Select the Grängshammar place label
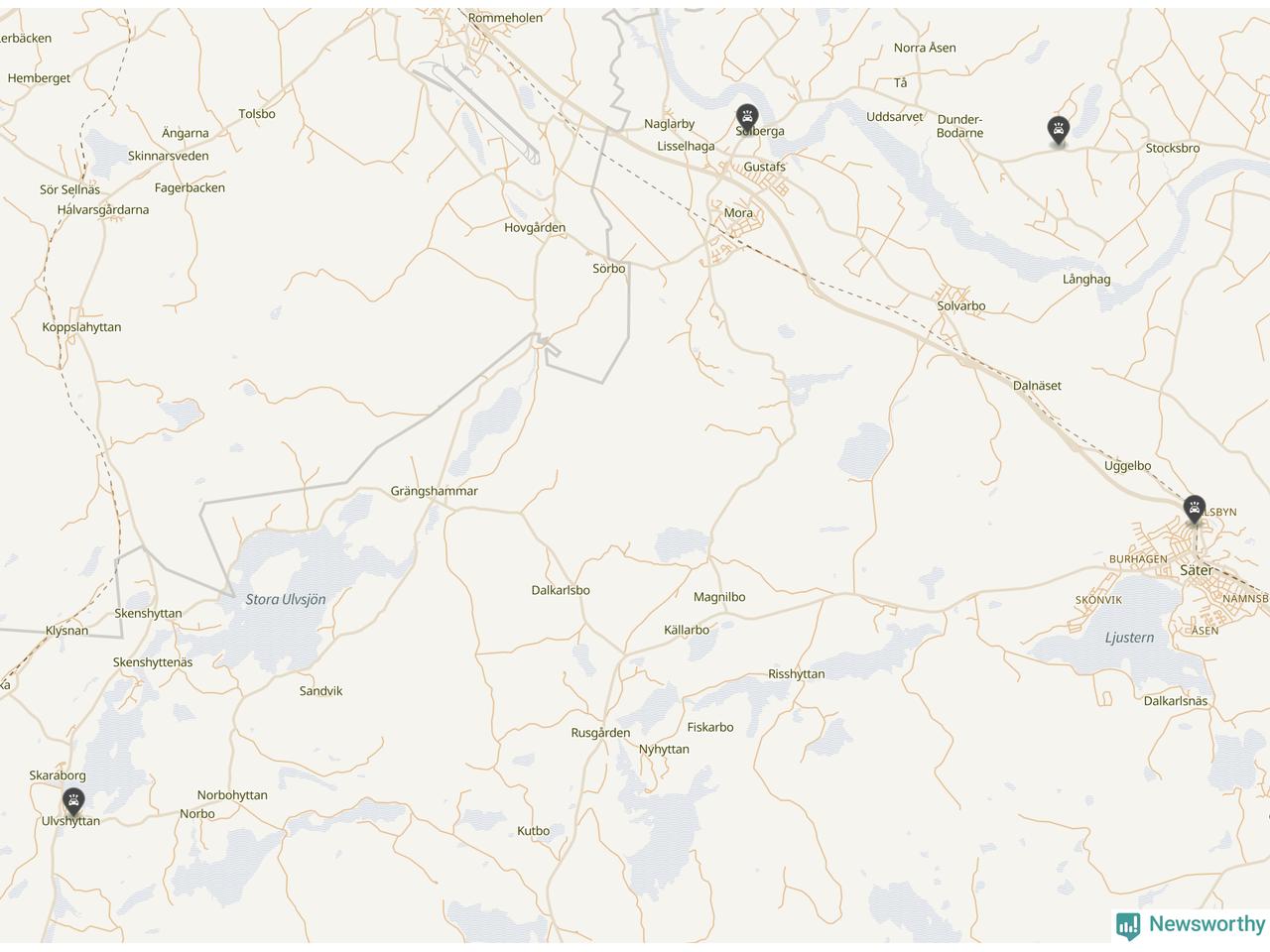1270x952 pixels. [434, 491]
